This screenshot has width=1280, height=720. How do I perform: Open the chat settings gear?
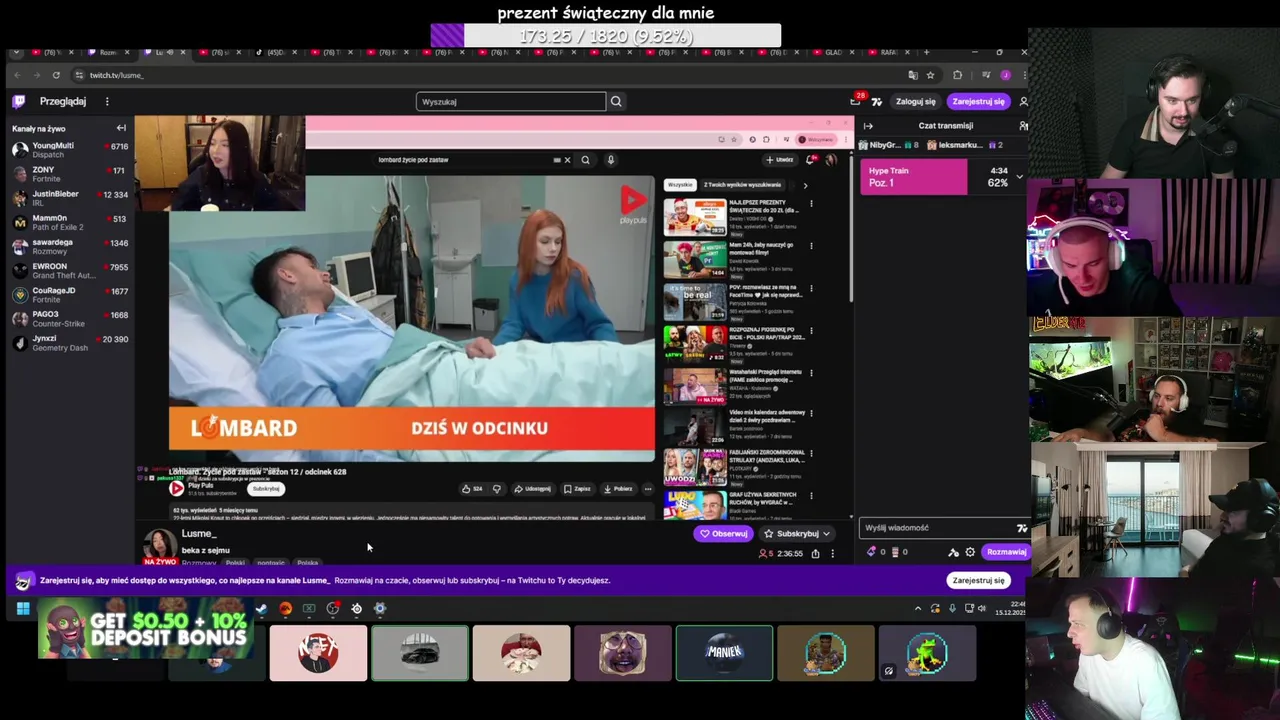[969, 552]
